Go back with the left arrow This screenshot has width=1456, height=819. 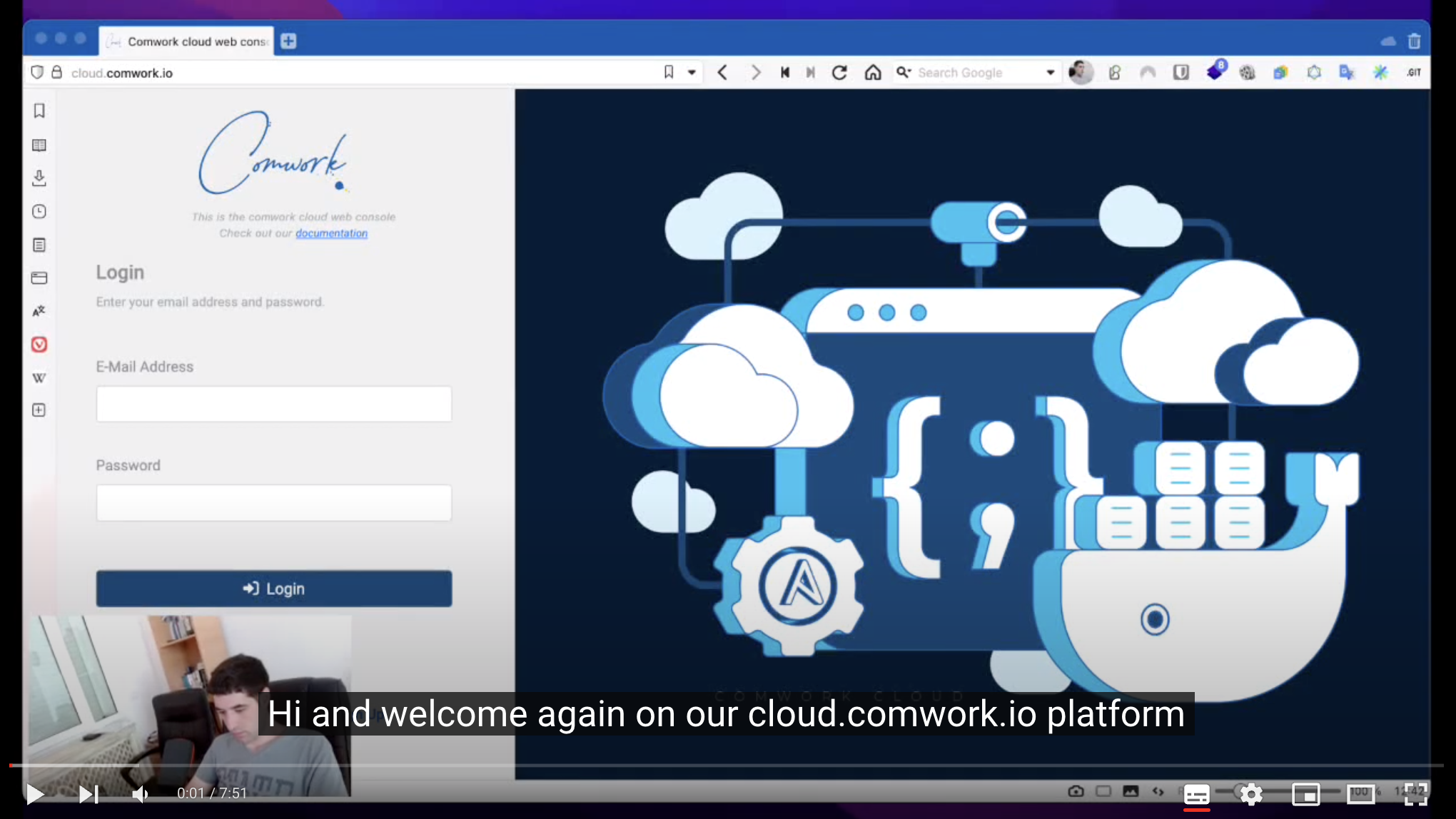tap(722, 72)
